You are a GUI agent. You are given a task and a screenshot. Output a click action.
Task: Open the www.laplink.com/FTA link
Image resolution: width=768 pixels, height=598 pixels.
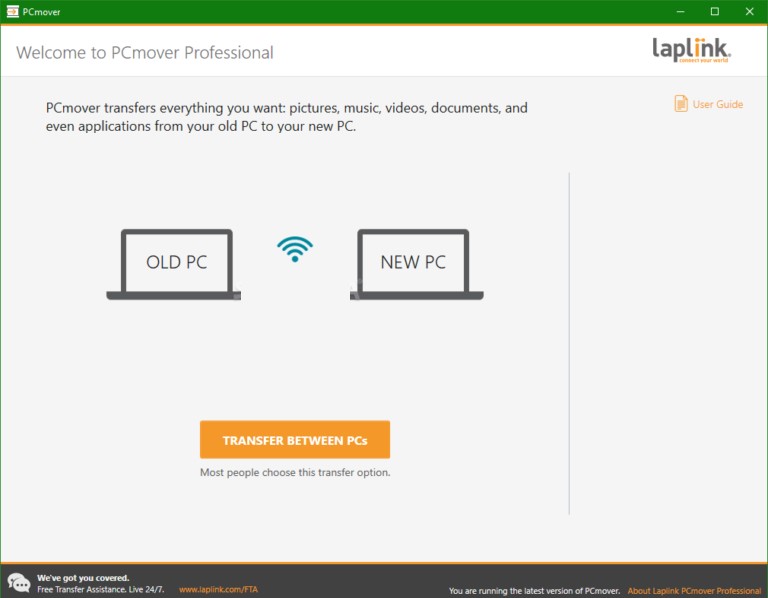(x=218, y=589)
